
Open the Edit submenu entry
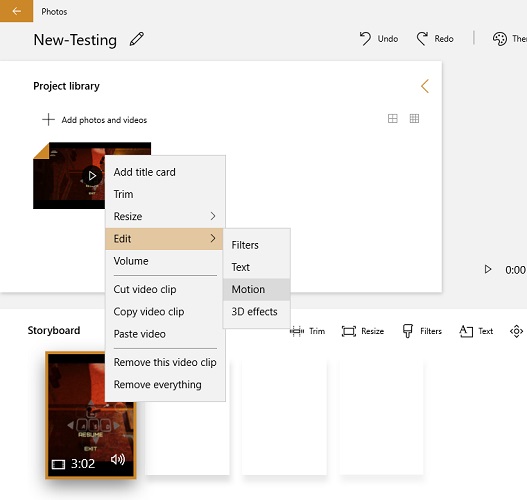point(164,239)
